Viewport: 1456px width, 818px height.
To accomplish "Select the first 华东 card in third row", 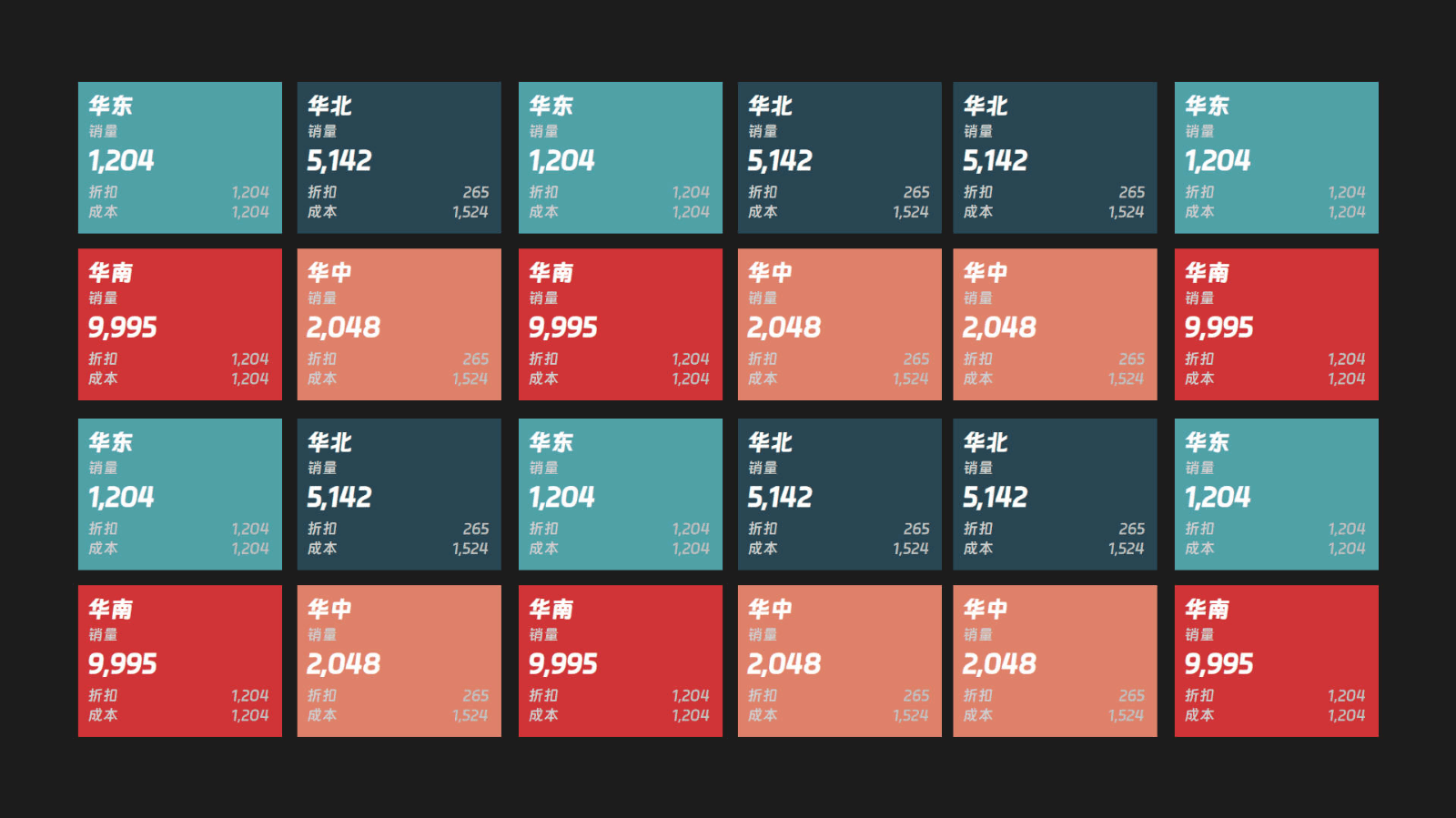I will tap(180, 494).
